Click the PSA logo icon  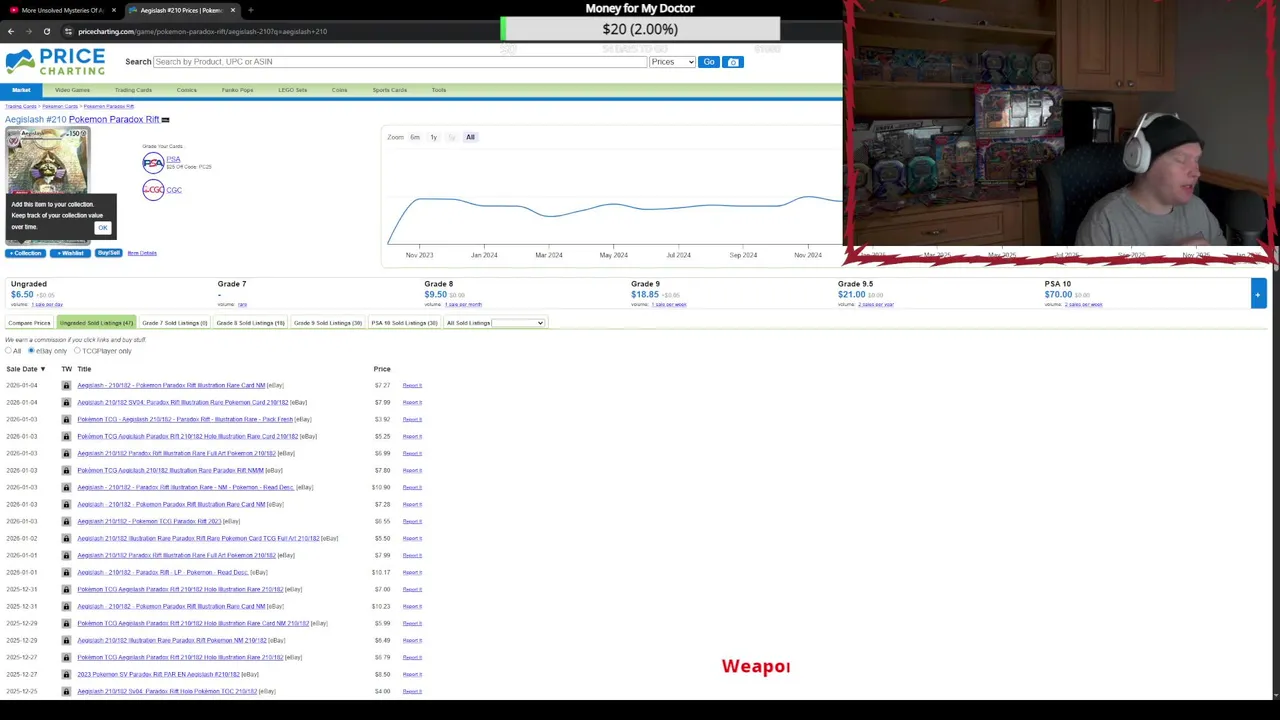click(x=153, y=163)
